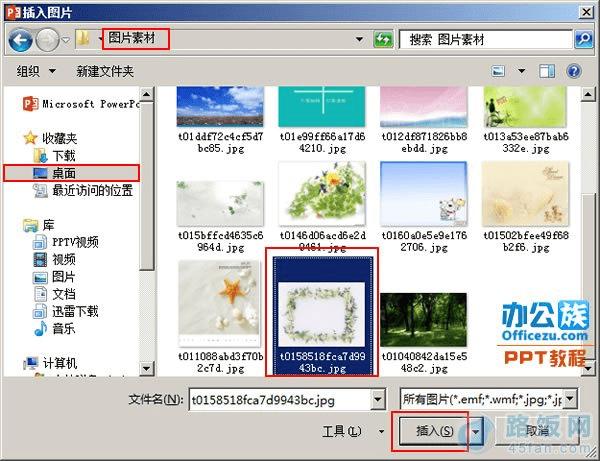Open 图片 library
The image size is (600, 461).
tap(54, 277)
